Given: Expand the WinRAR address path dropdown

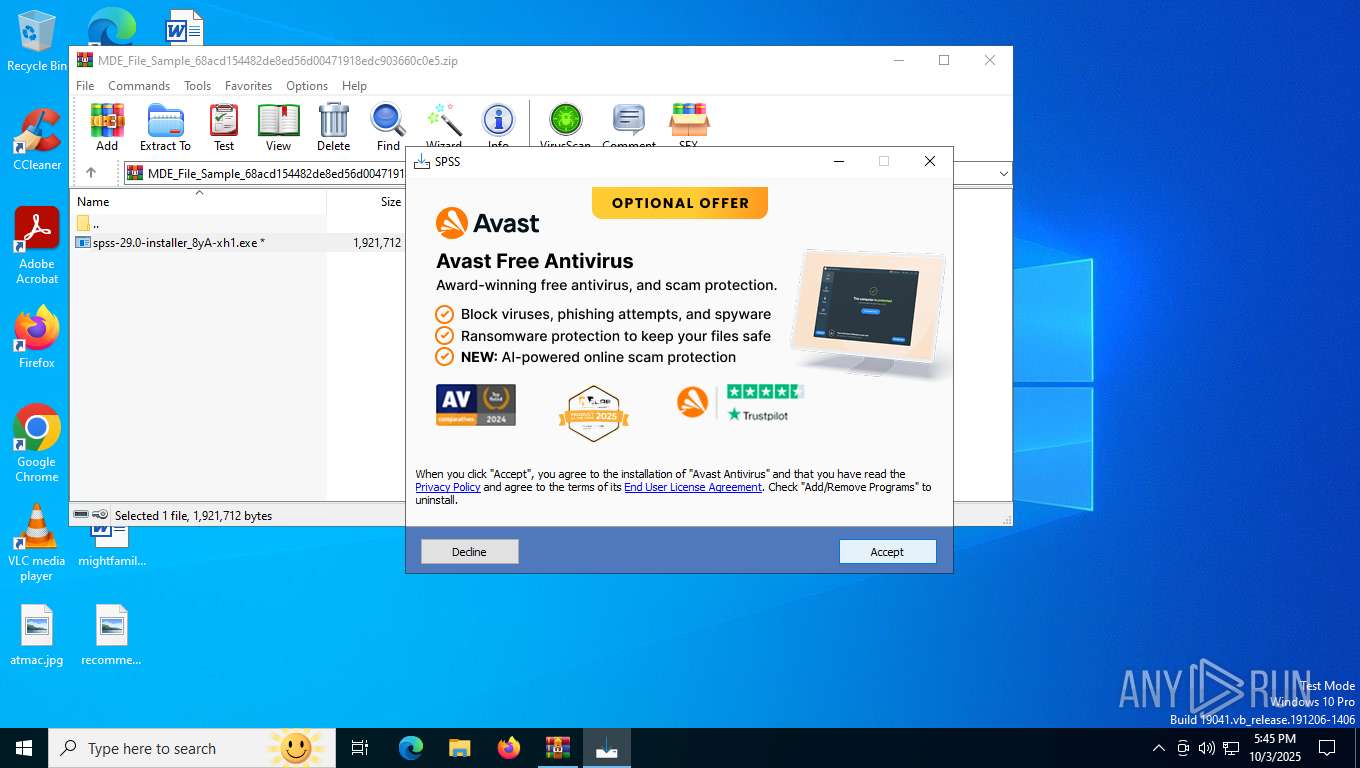Looking at the screenshot, I should coord(1003,174).
